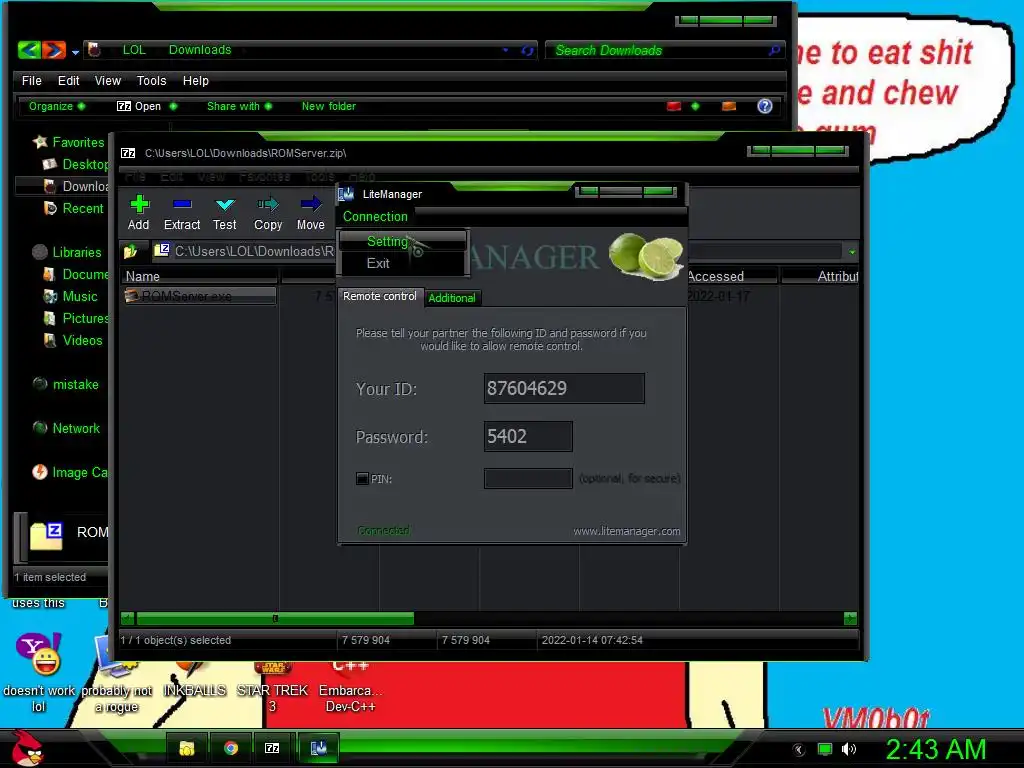Open Desktop in Explorer sidebar
The height and width of the screenshot is (768, 1024).
76,165
